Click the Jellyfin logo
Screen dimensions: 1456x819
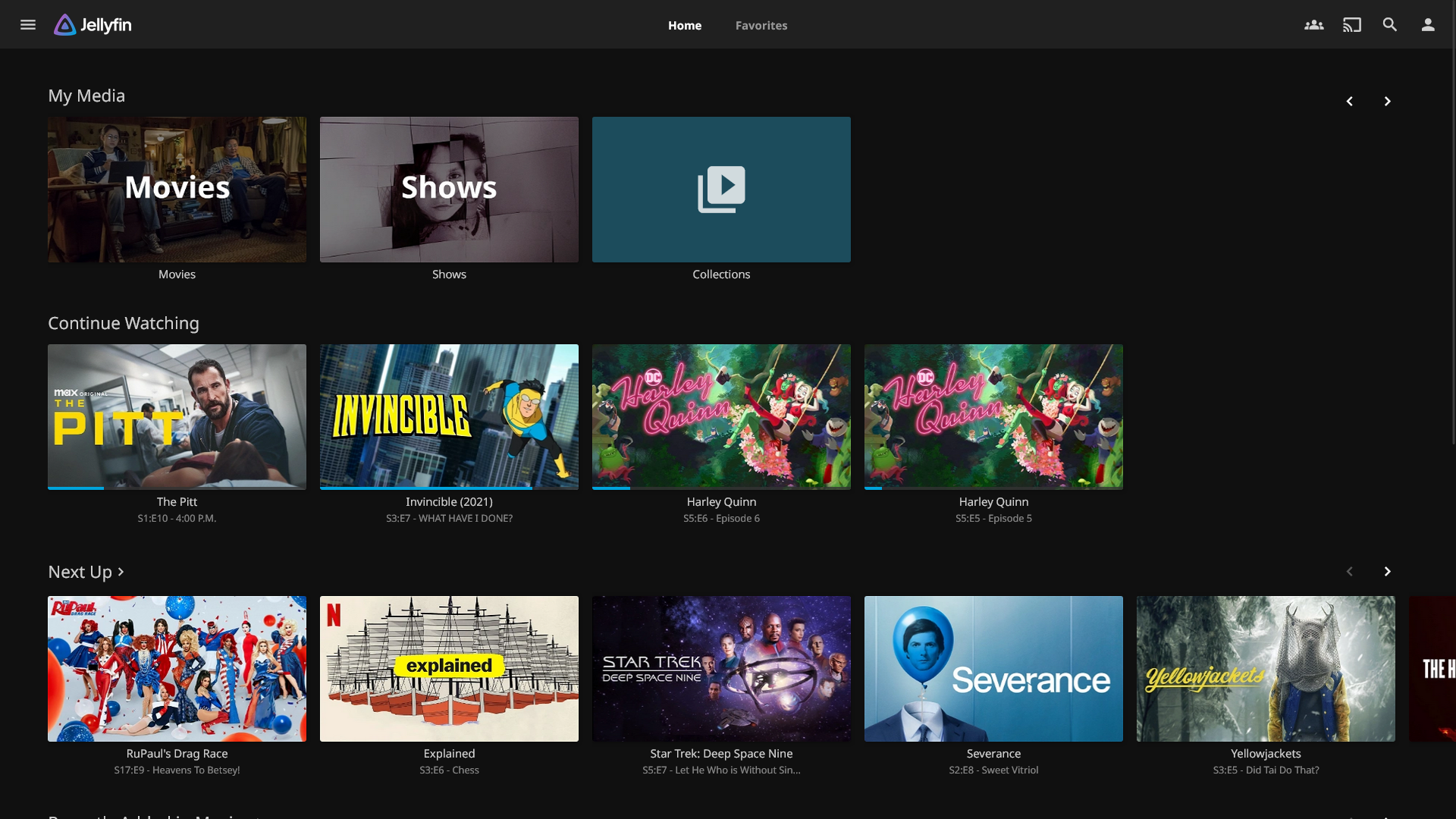tap(93, 25)
